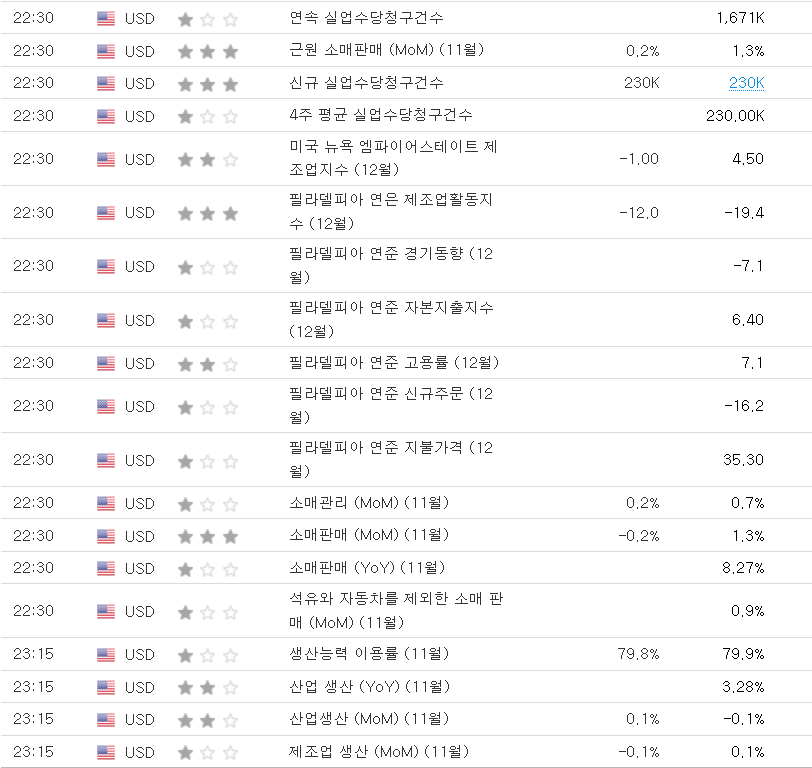
Task: View the 필라델피아 연준 신규주문 event
Action: 390,406
